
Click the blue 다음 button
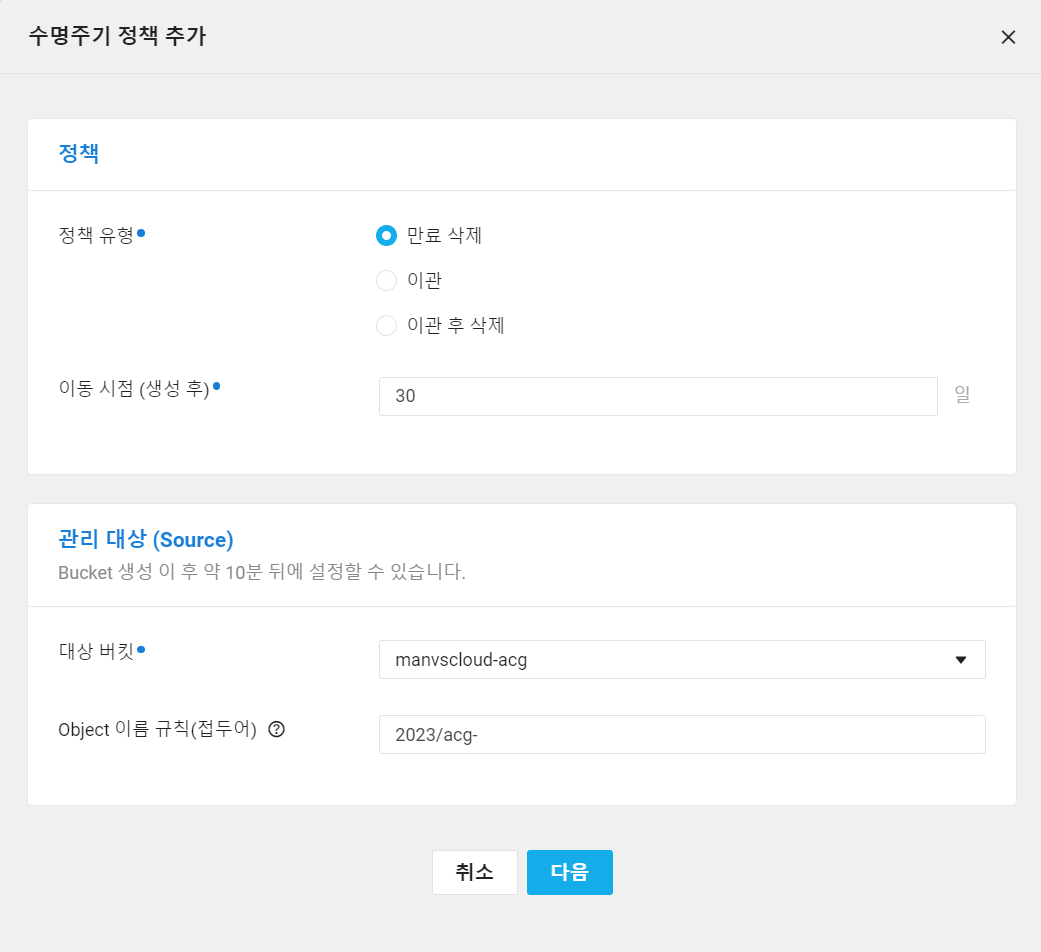point(569,872)
